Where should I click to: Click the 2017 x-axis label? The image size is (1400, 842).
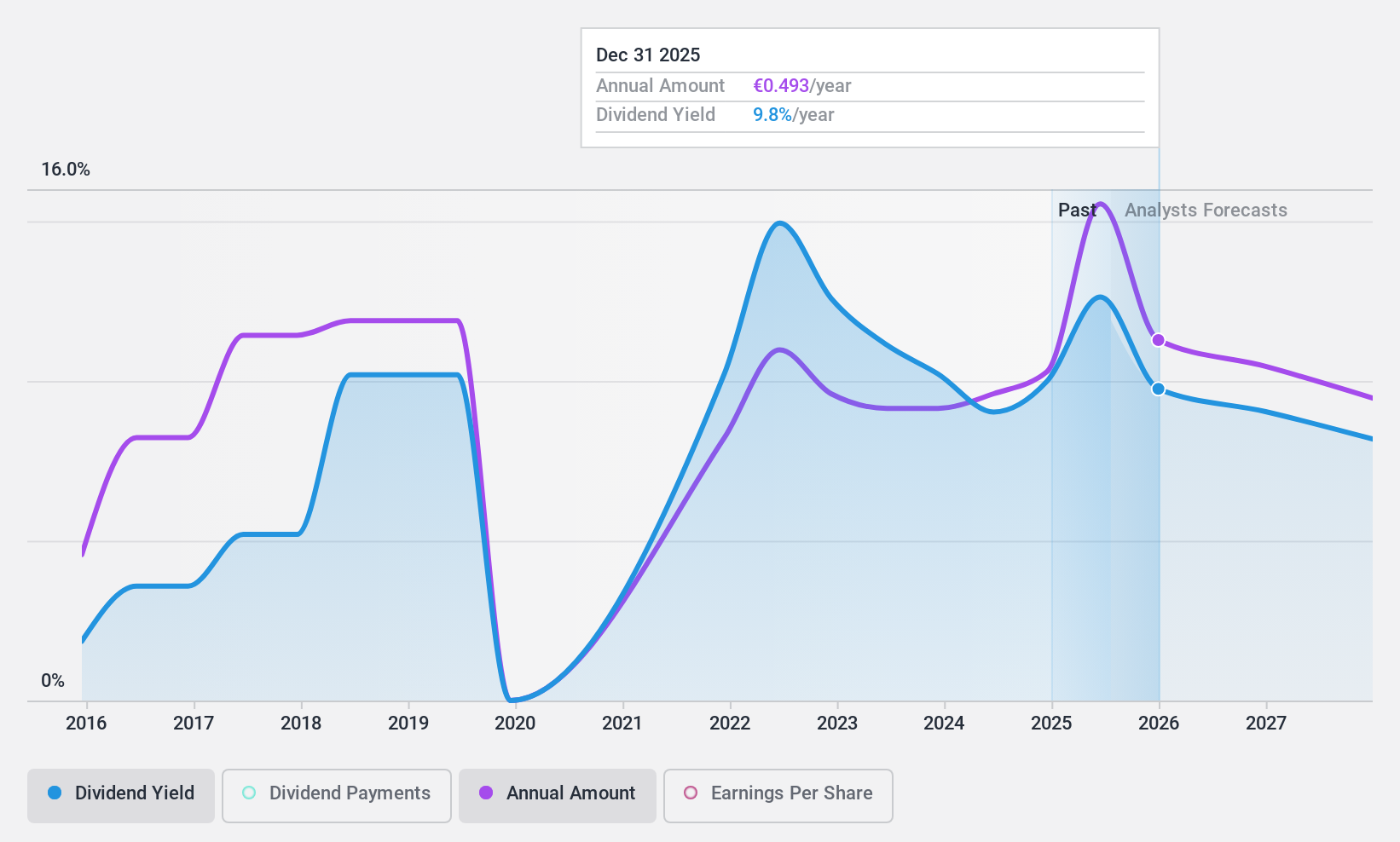pos(194,724)
